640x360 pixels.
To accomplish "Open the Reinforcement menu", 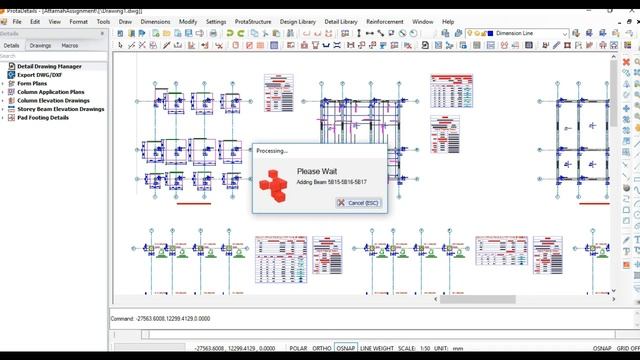I will click(x=384, y=22).
